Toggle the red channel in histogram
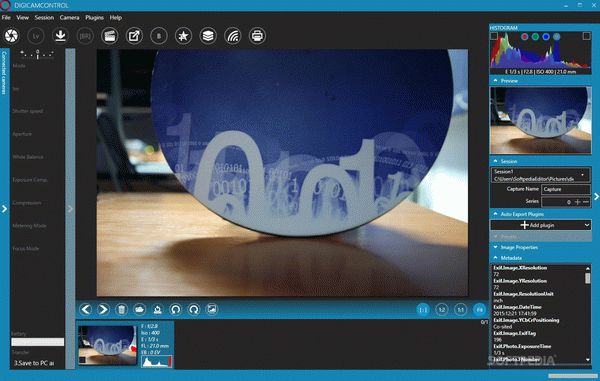This screenshot has width=600, height=381. (525, 37)
